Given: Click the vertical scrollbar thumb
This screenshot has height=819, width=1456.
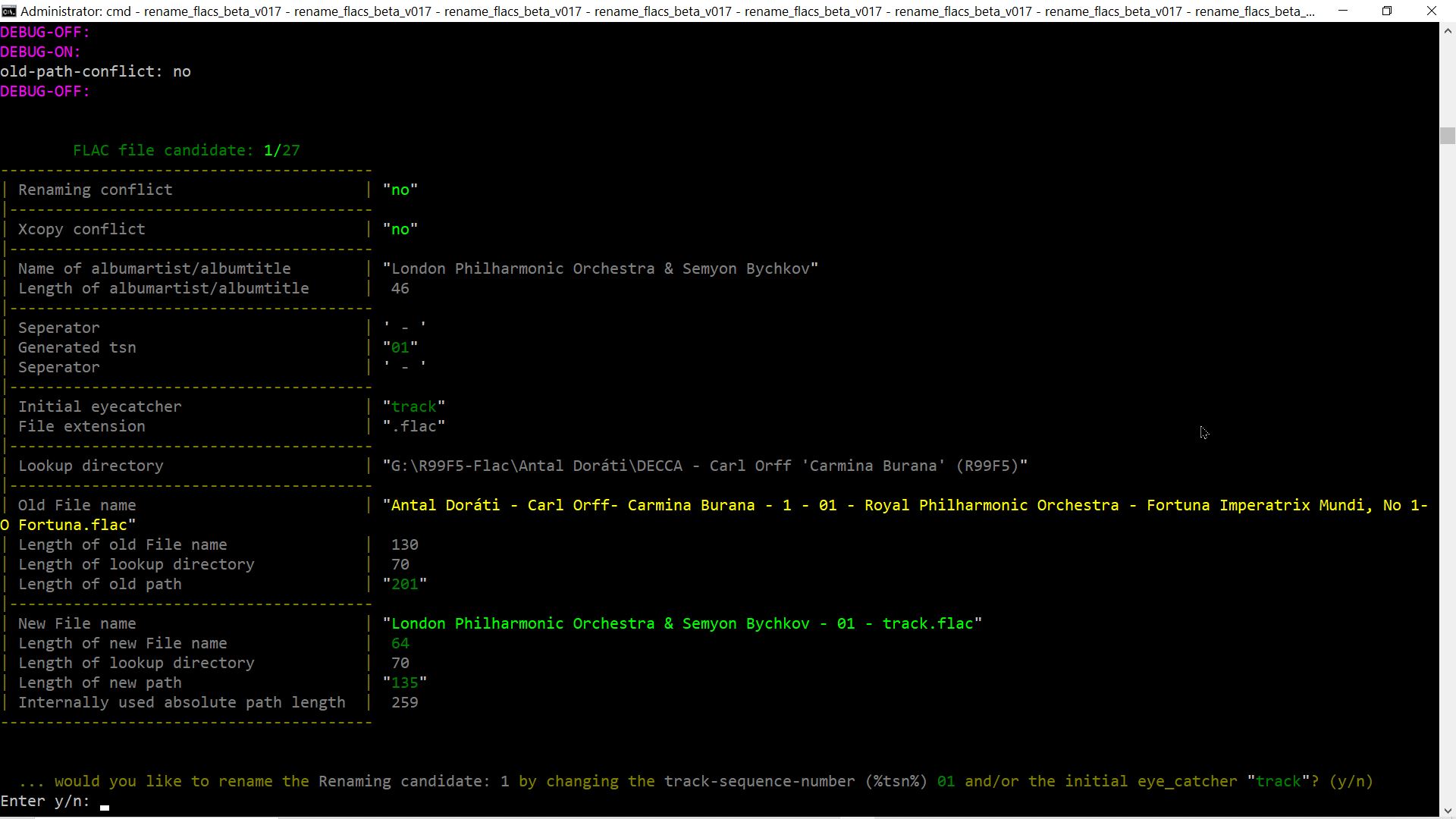Looking at the screenshot, I should (1448, 136).
